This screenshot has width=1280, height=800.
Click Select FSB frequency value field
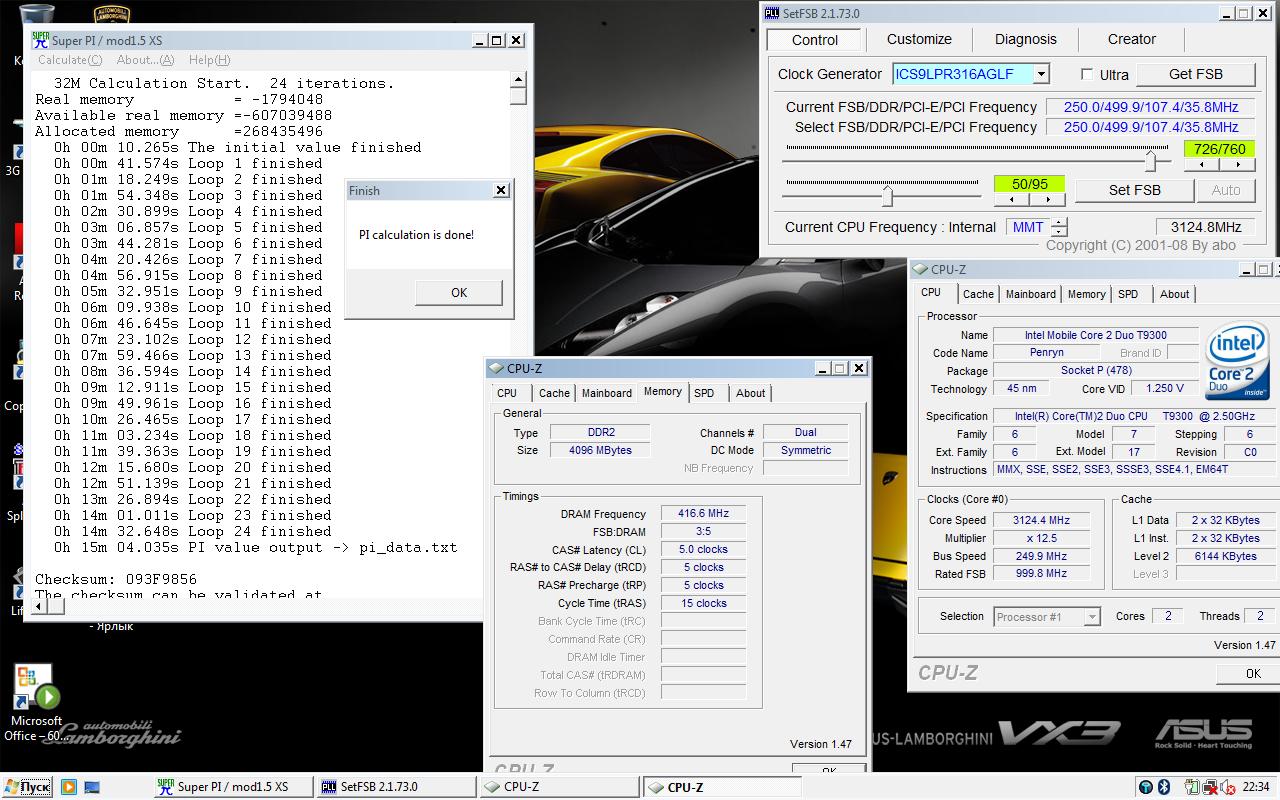point(1150,127)
